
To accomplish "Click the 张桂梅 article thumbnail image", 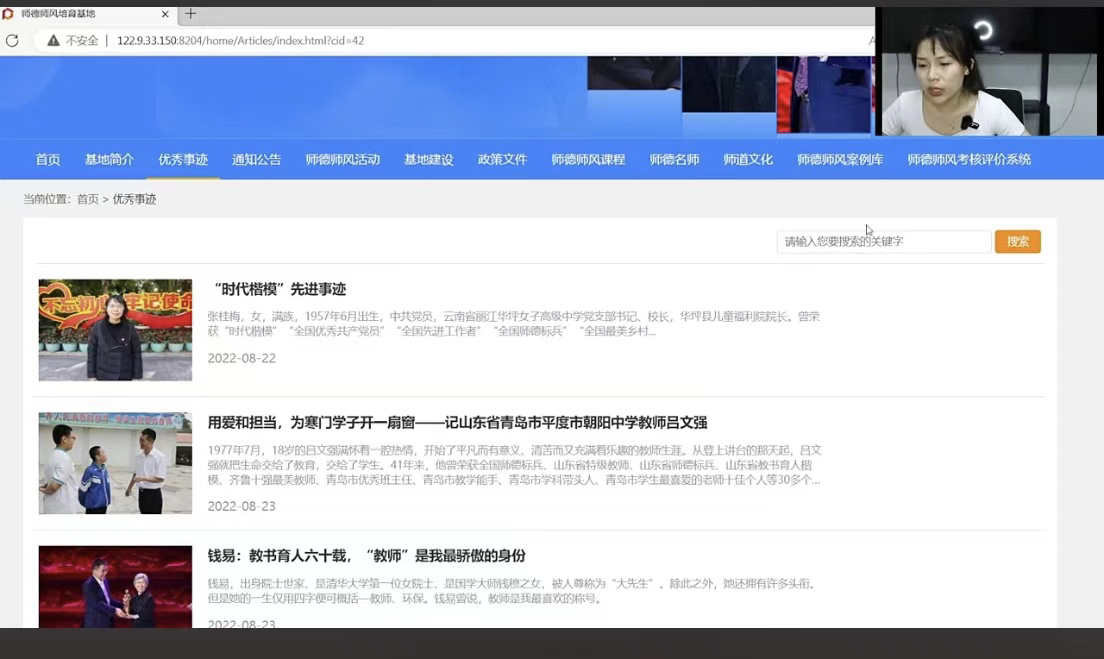I will pos(115,330).
